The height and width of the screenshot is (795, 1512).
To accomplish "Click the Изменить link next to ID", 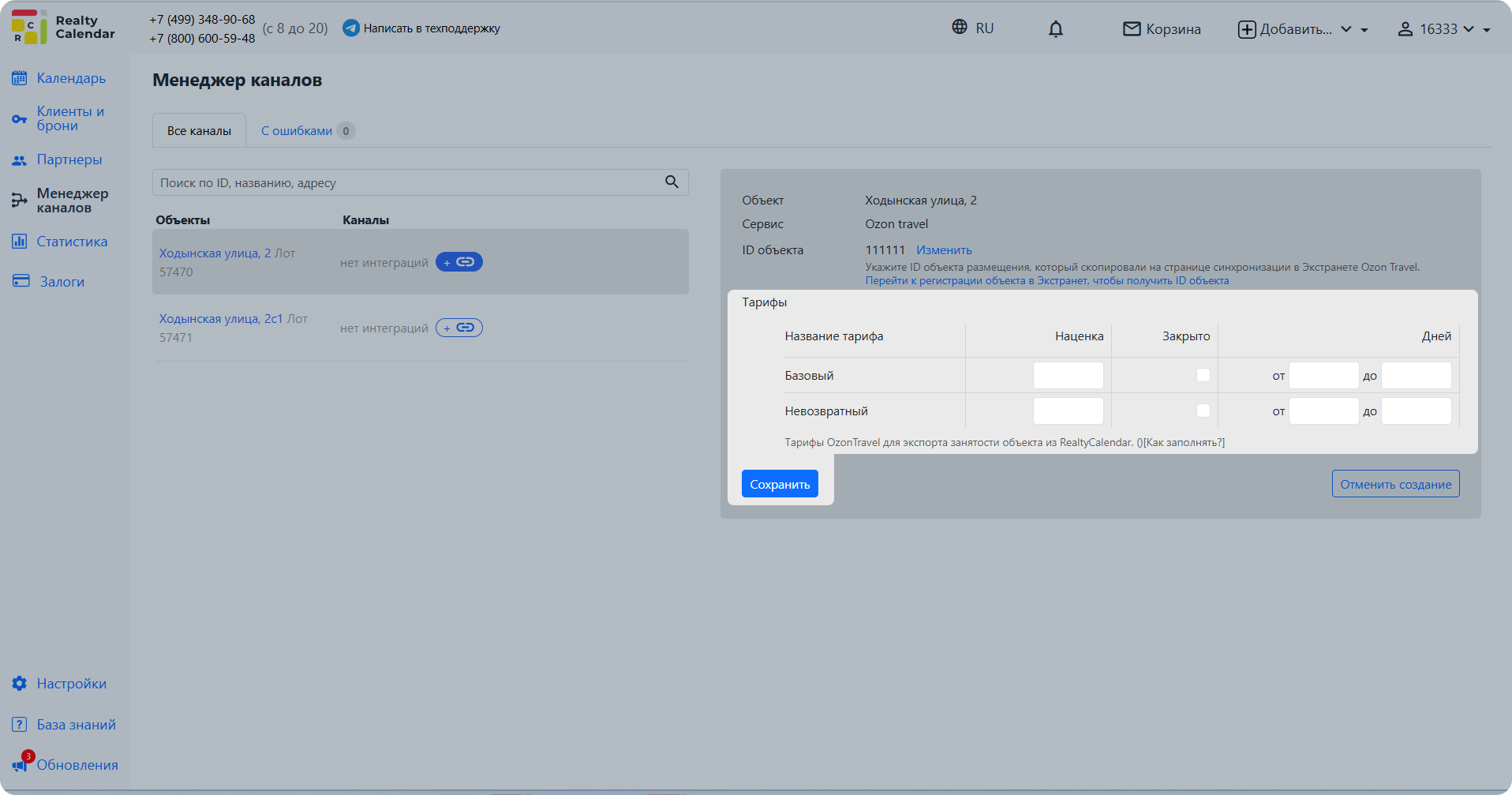I will 944,250.
